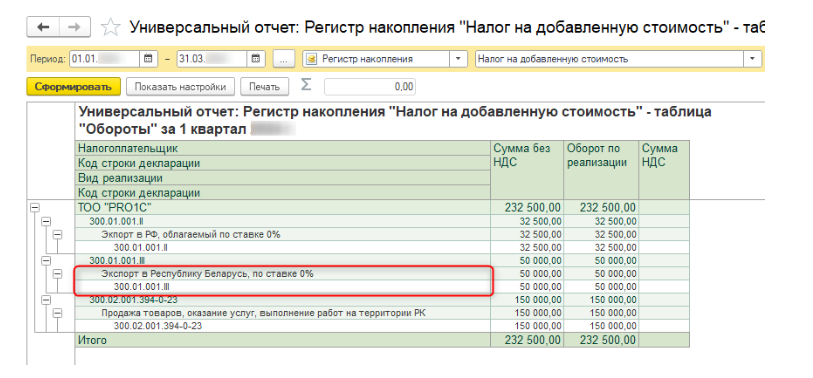Click the Печать button
Image resolution: width=813 pixels, height=378 pixels.
264,87
